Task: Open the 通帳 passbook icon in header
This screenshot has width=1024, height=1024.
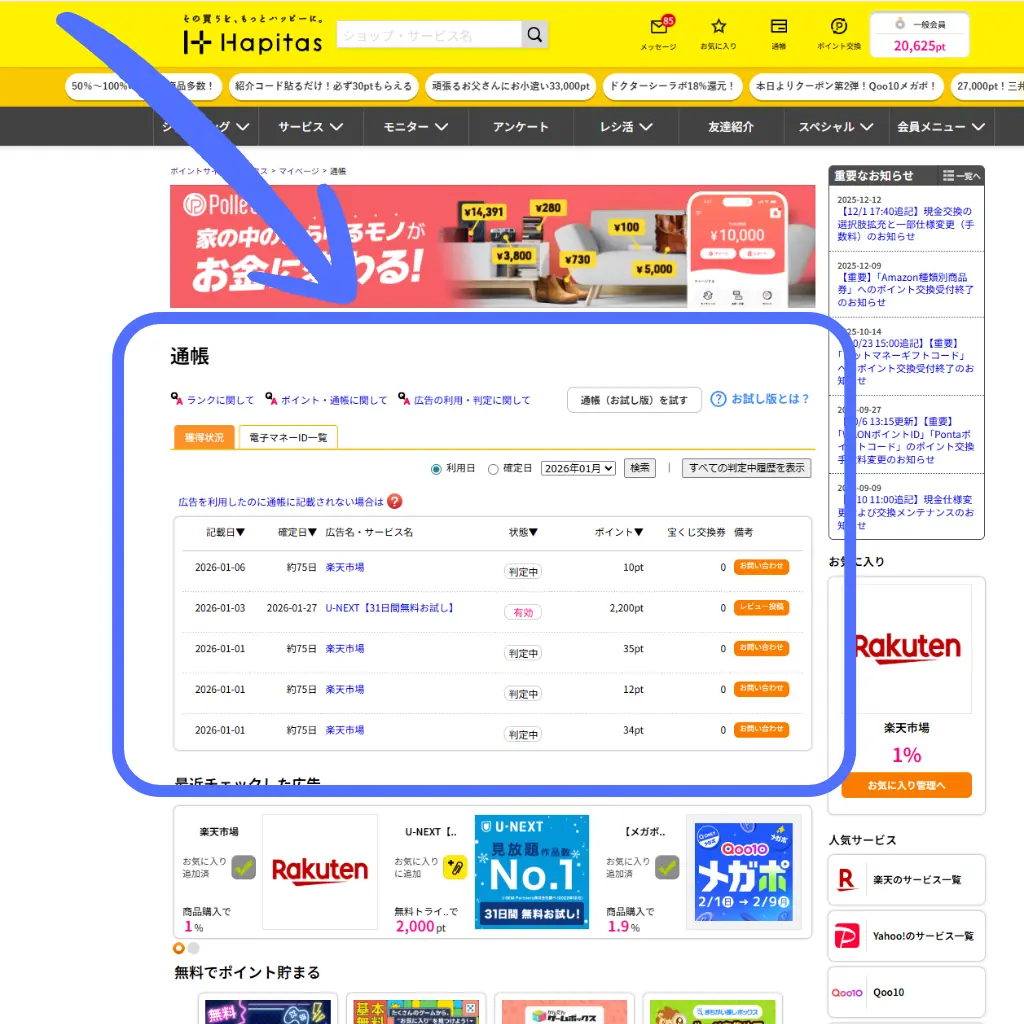Action: [x=779, y=27]
